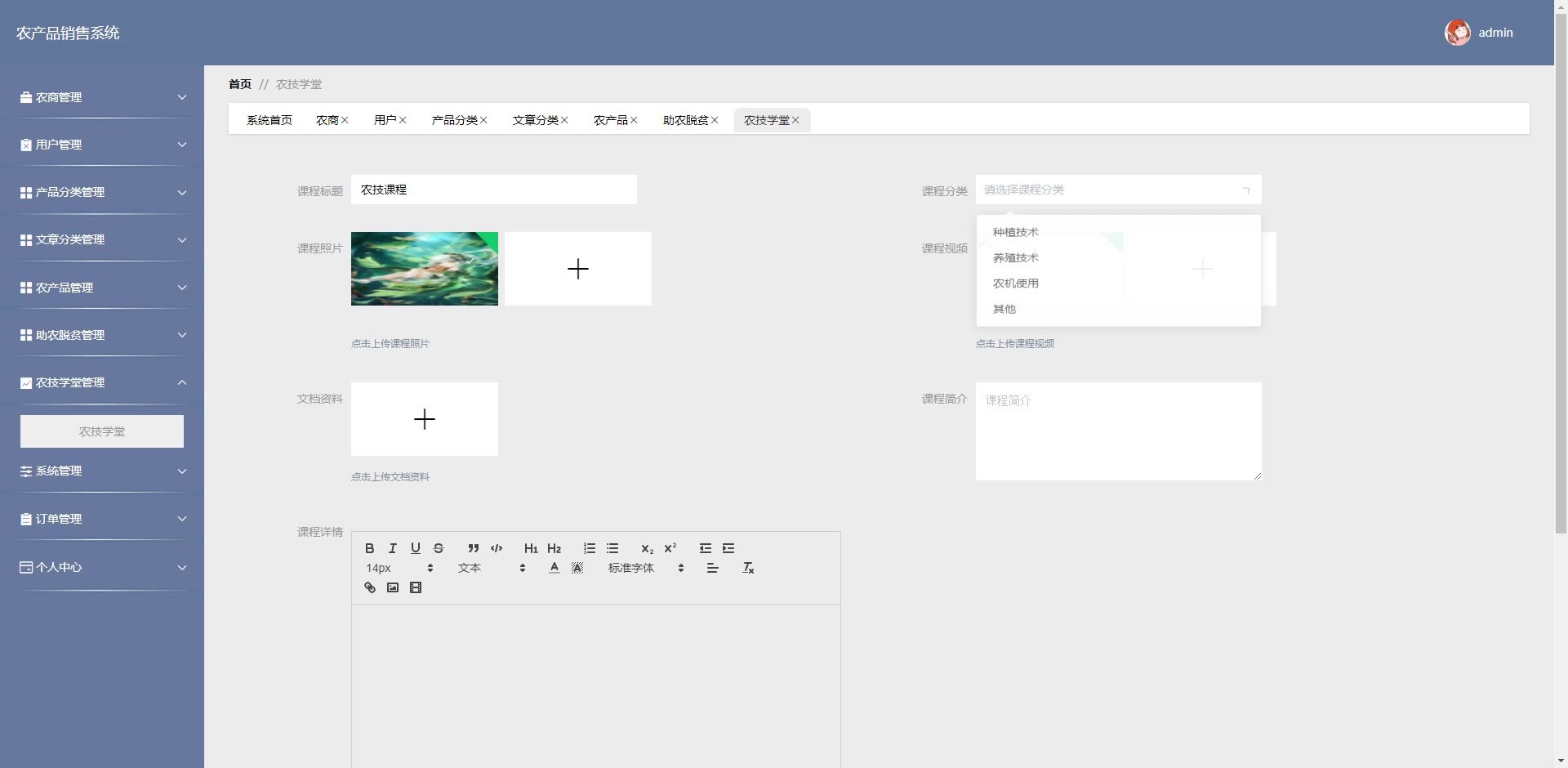Close the 助农脱贫 tab
This screenshot has height=768, width=1568.
(715, 120)
